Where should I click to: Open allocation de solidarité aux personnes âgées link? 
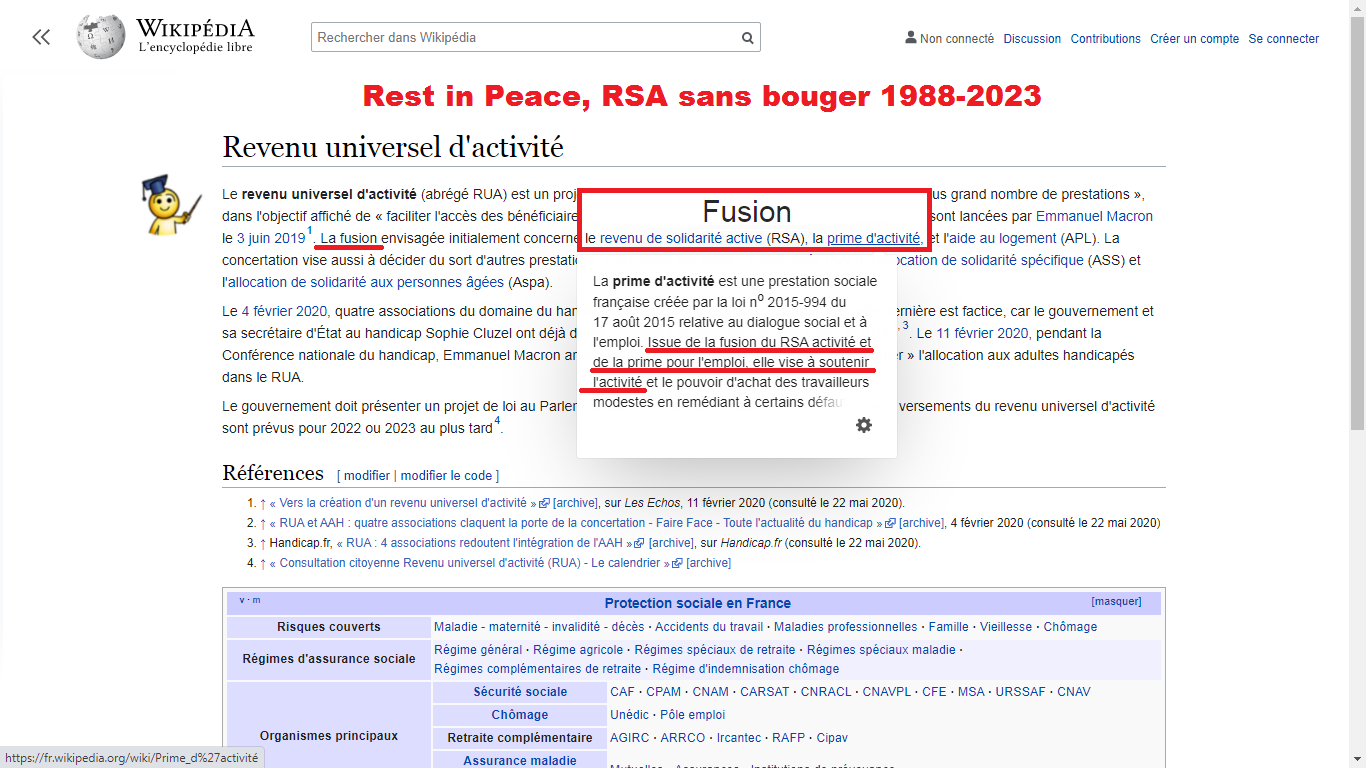pyautogui.click(x=365, y=282)
